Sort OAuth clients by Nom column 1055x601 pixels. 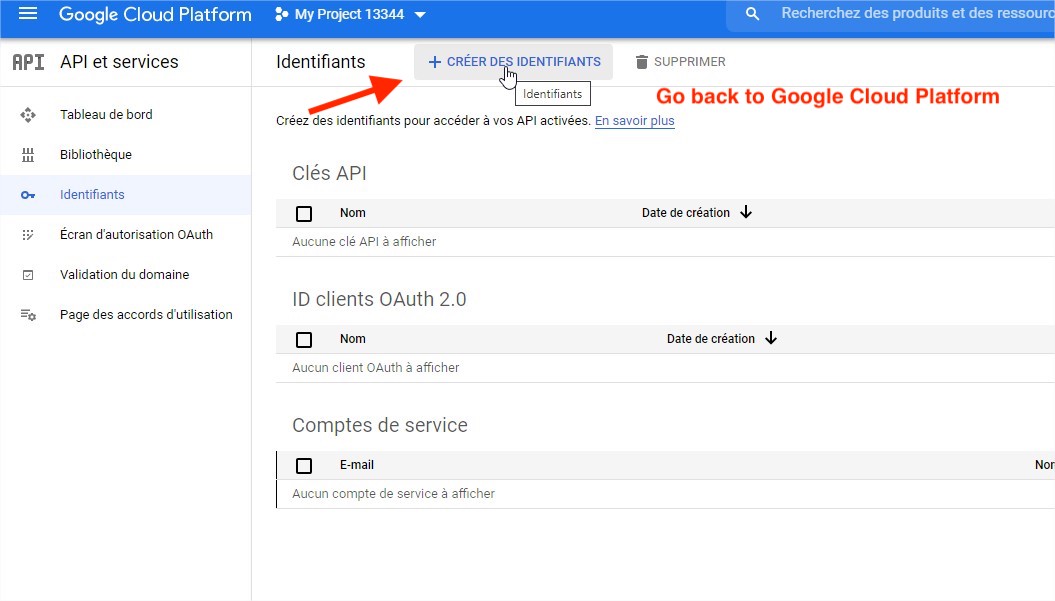(x=353, y=339)
